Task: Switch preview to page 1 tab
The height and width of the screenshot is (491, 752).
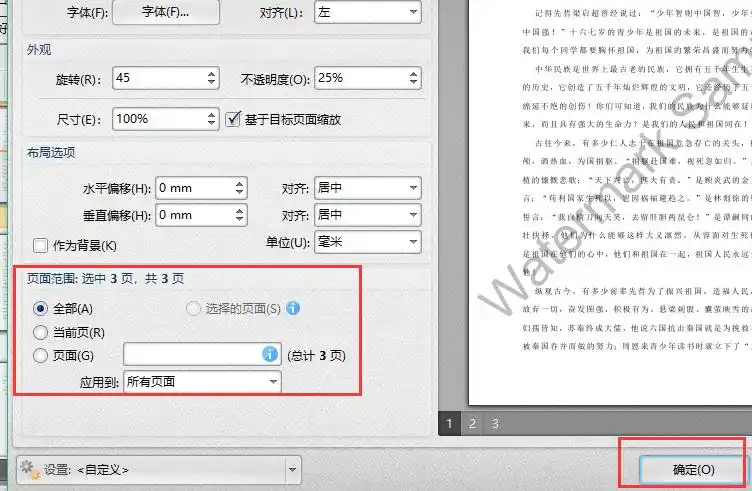Action: click(x=449, y=423)
